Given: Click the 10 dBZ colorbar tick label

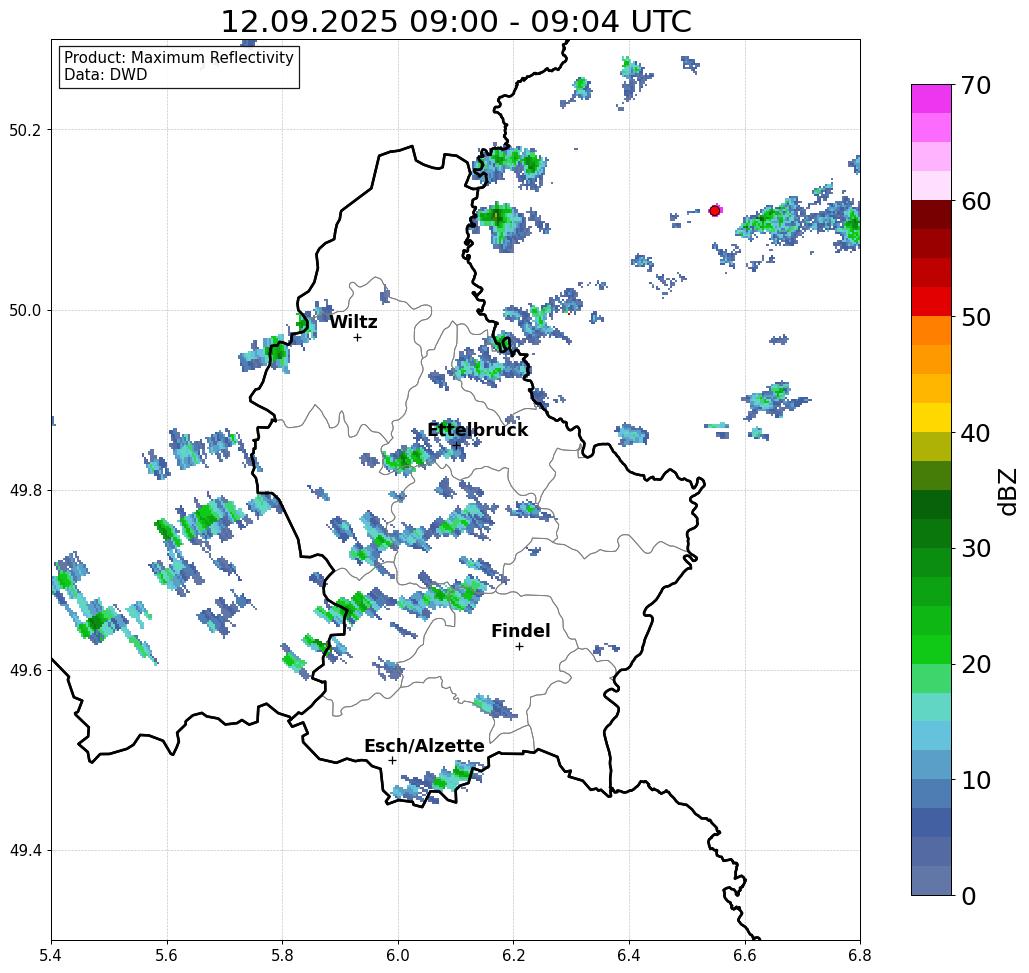Looking at the screenshot, I should coord(975,780).
